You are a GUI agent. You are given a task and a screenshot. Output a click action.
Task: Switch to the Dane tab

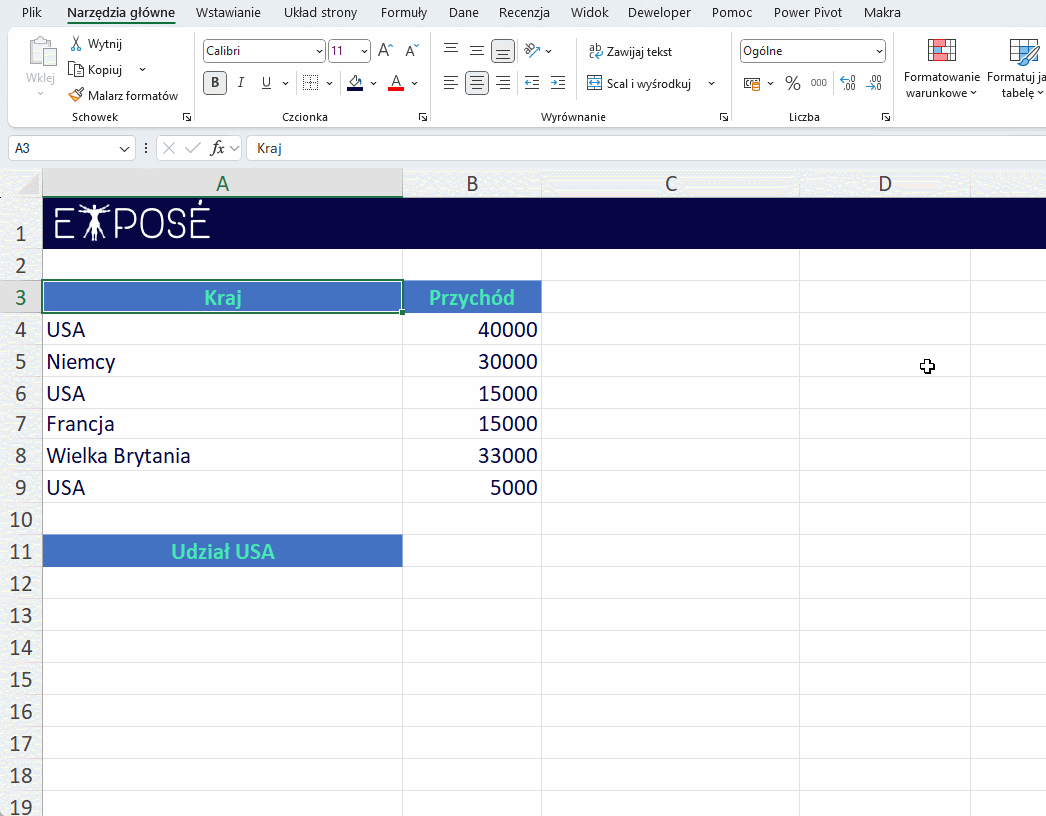point(464,12)
